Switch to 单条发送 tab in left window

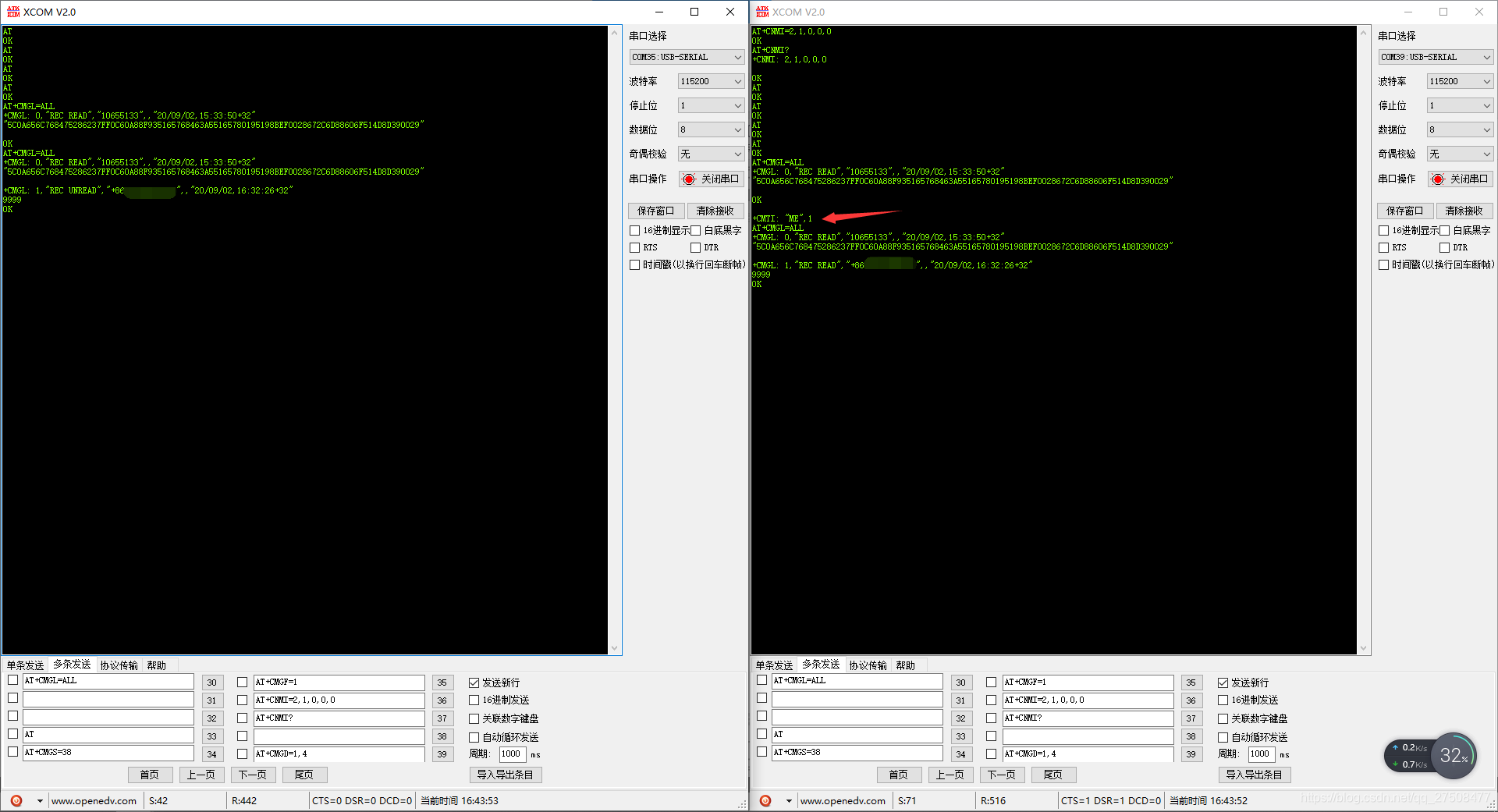point(26,665)
